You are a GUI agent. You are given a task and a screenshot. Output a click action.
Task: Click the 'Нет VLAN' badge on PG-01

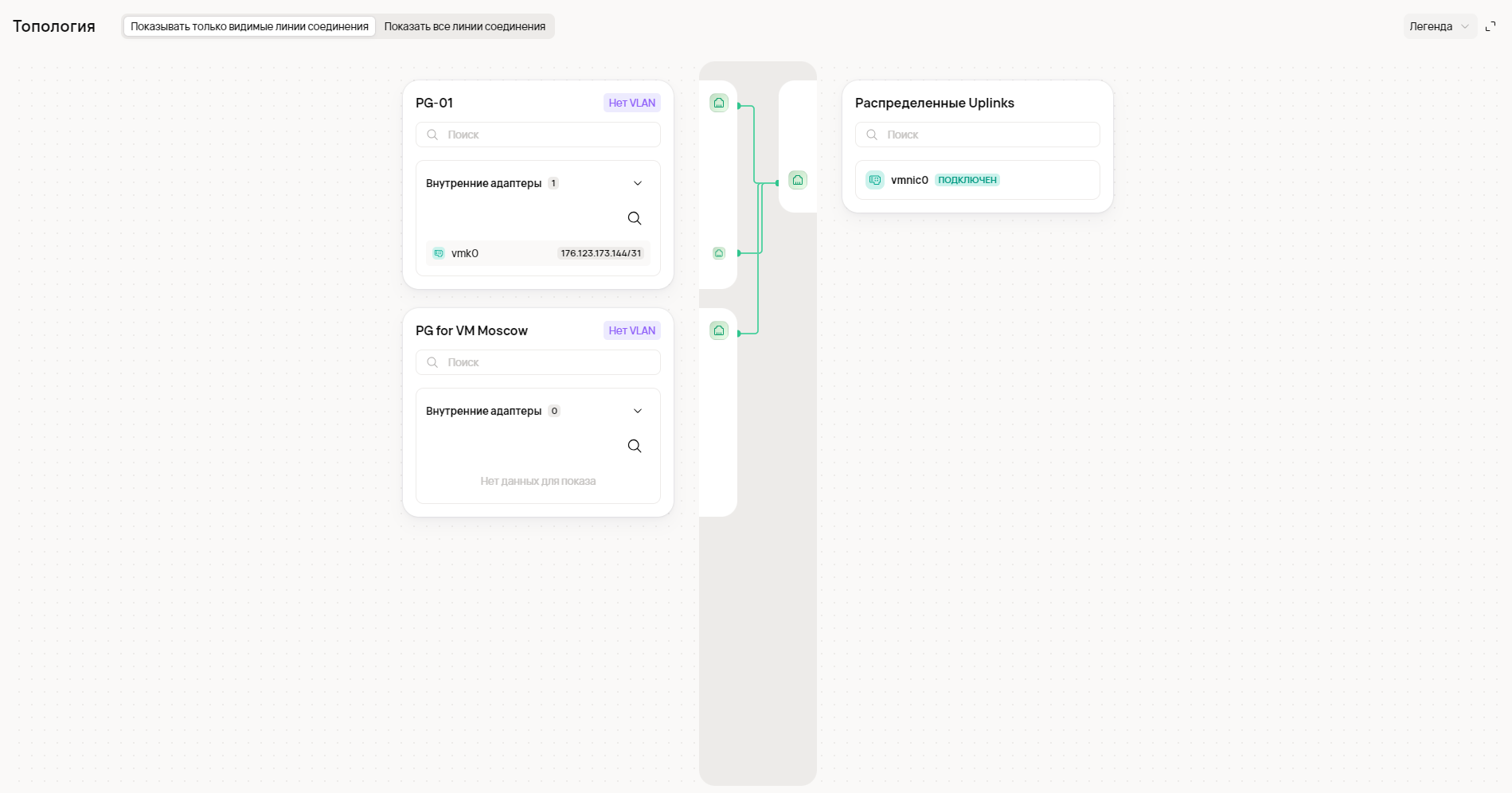point(632,103)
